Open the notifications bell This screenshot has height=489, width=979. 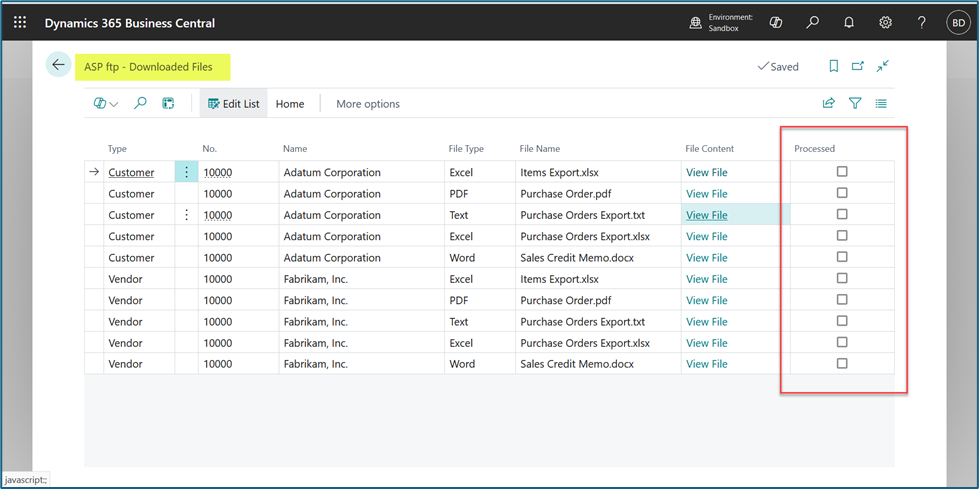tap(849, 23)
